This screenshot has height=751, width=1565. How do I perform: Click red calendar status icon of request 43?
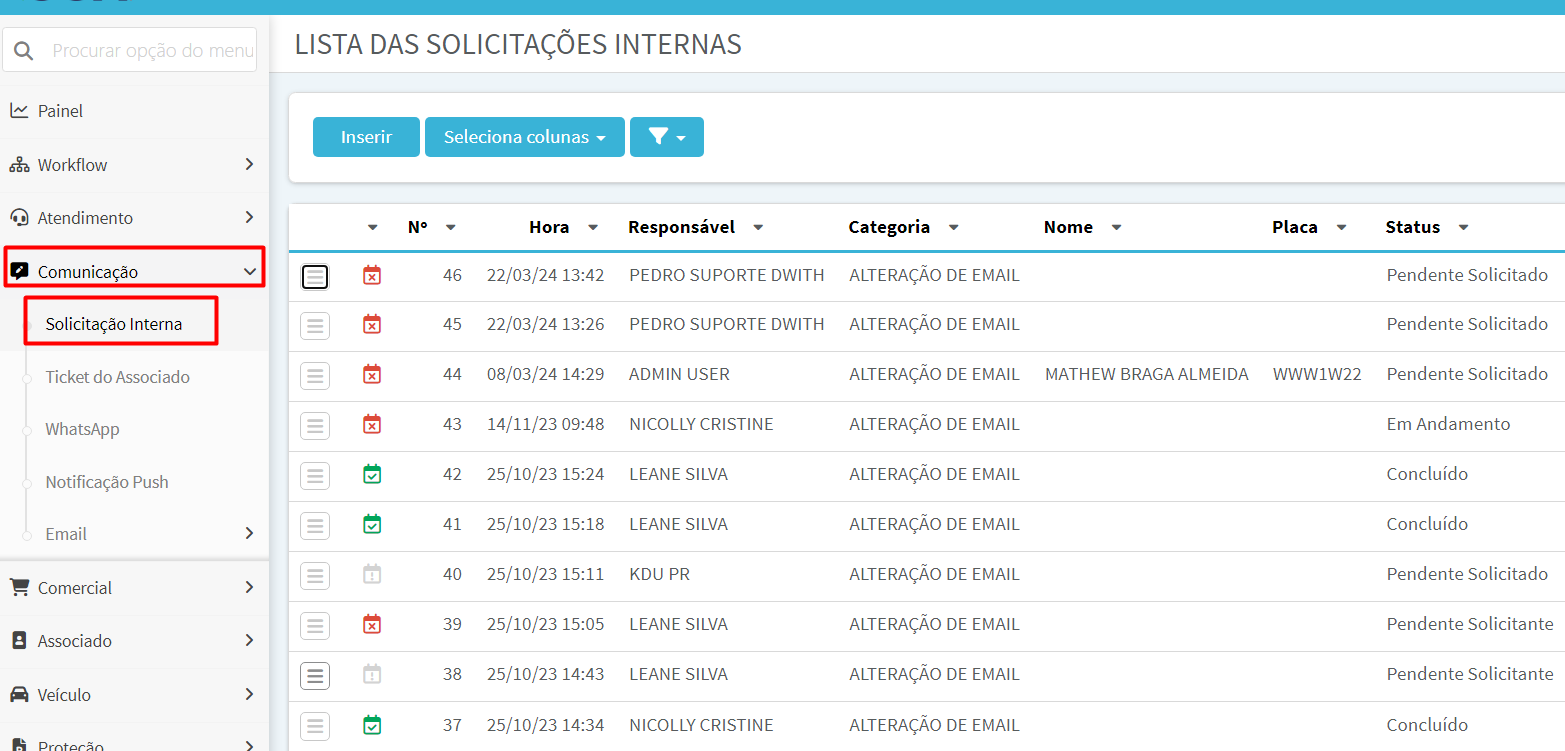372,424
